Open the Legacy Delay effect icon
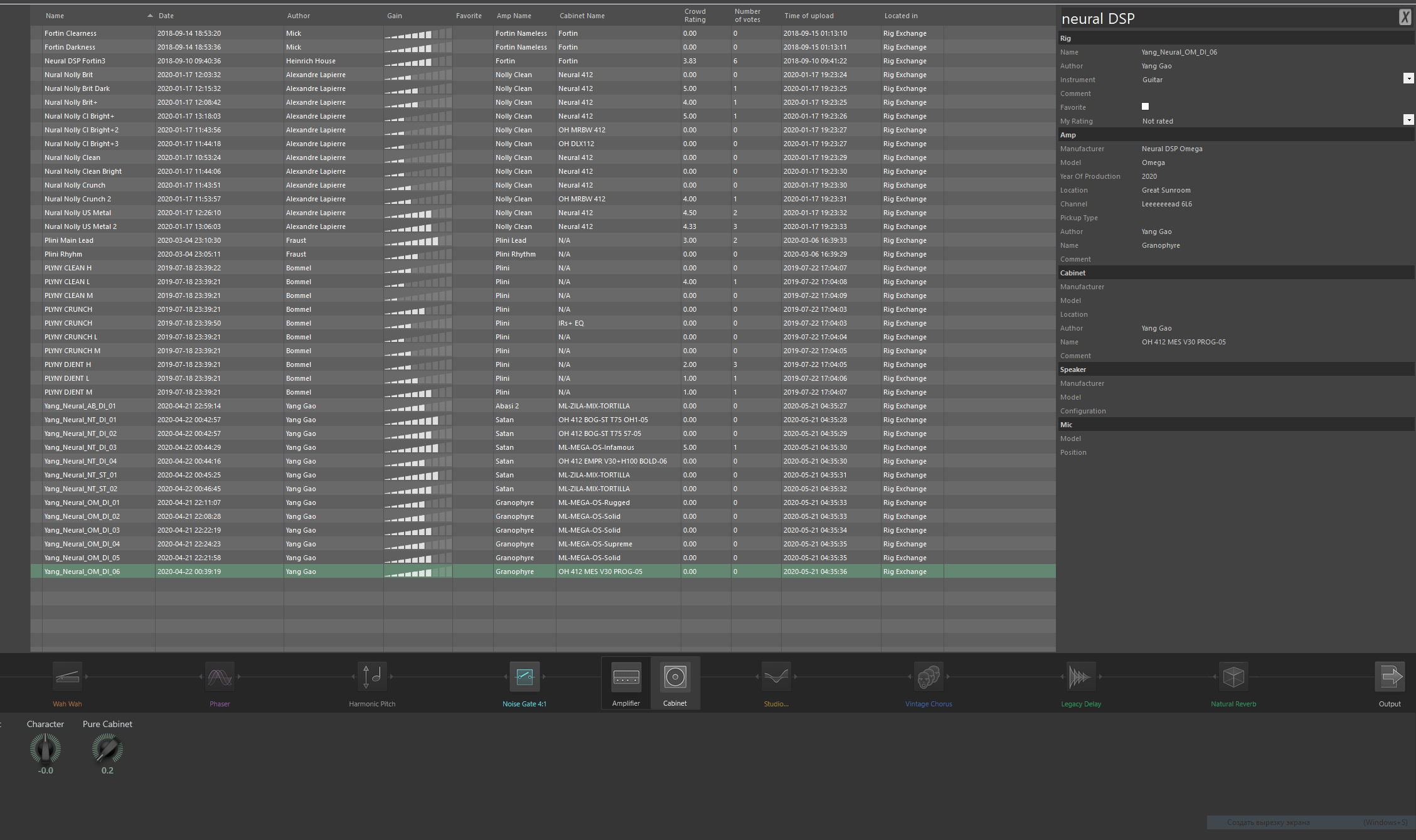Image resolution: width=1416 pixels, height=840 pixels. coord(1080,677)
